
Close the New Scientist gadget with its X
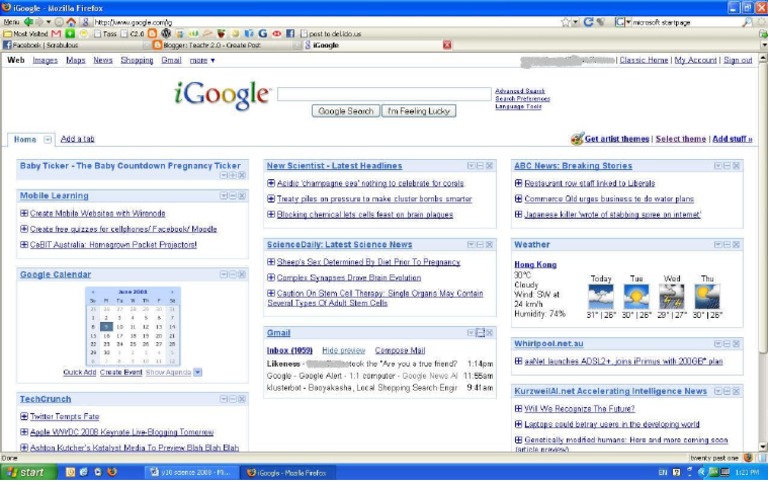(489, 166)
